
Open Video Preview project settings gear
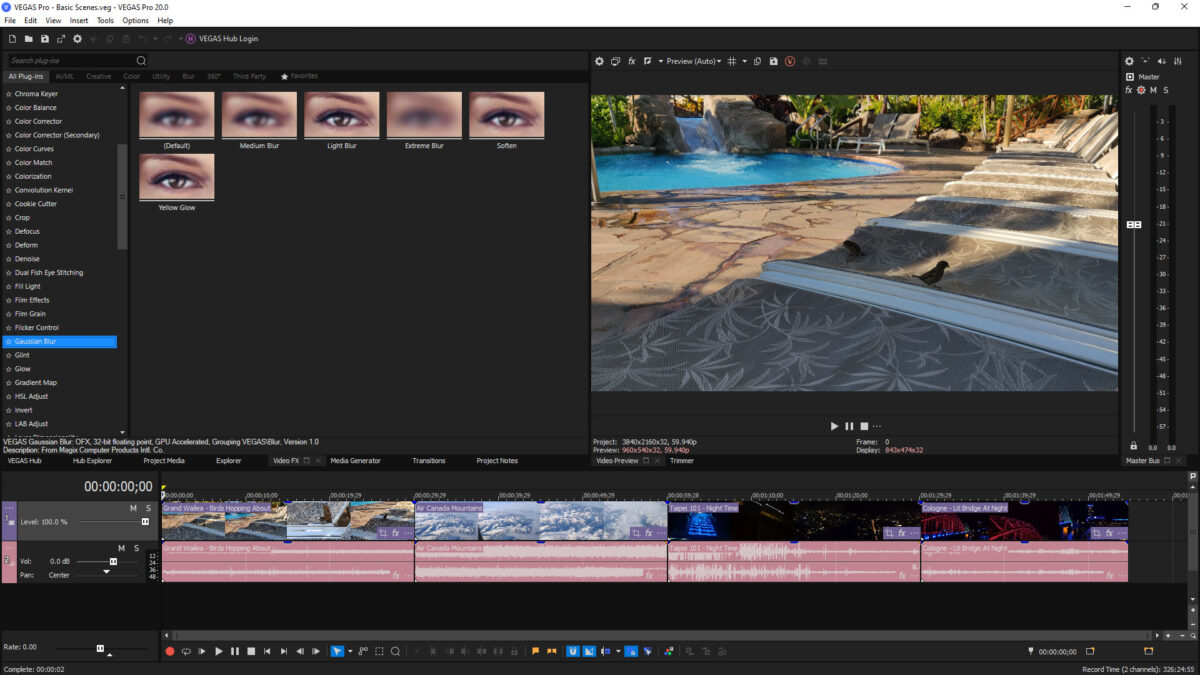click(600, 61)
